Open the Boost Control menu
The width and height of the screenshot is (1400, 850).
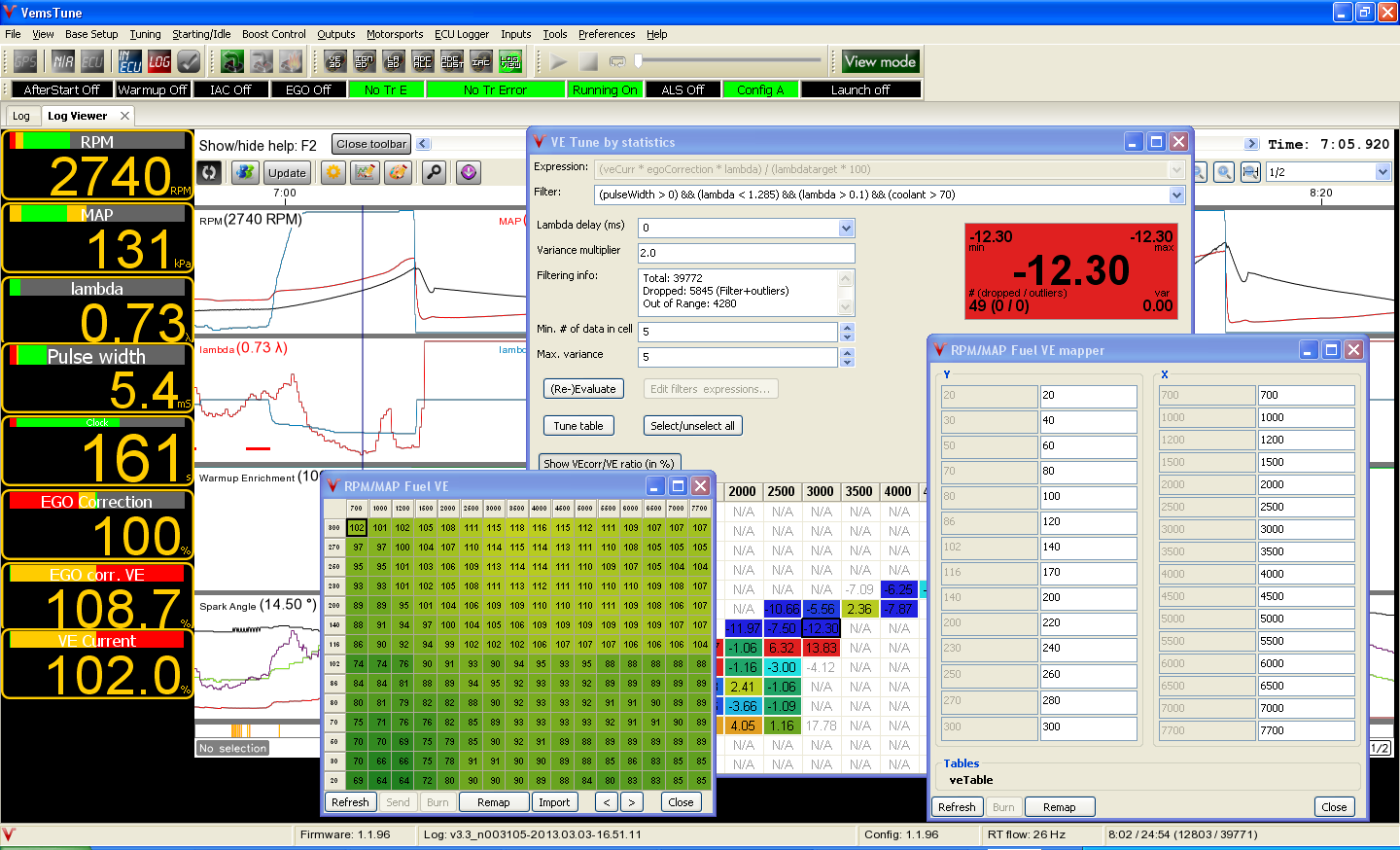point(274,34)
